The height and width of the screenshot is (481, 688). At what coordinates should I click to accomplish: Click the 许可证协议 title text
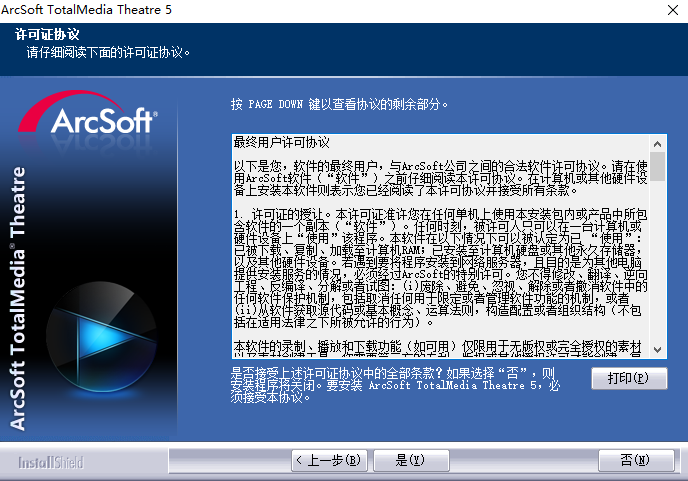[x=47, y=34]
